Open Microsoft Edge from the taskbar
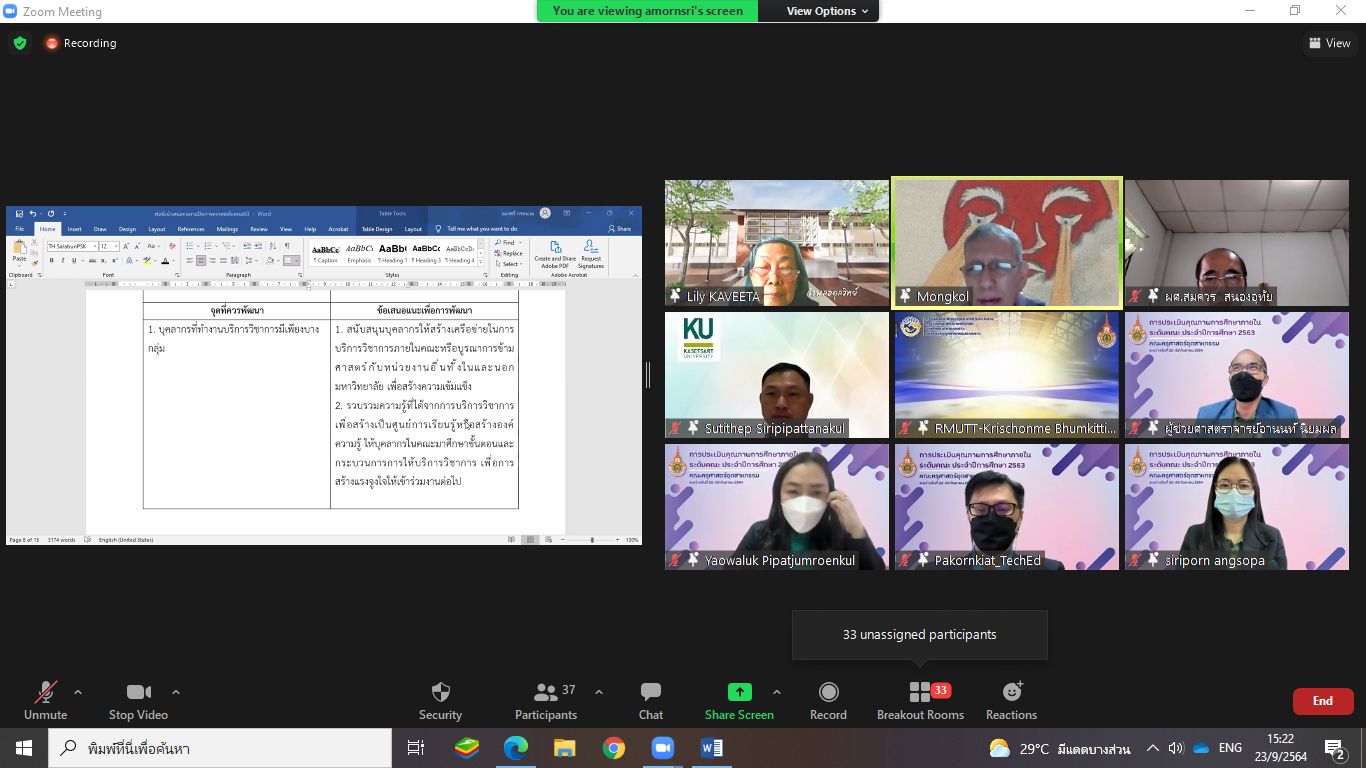Screen dimensions: 1366x768 [x=516, y=748]
